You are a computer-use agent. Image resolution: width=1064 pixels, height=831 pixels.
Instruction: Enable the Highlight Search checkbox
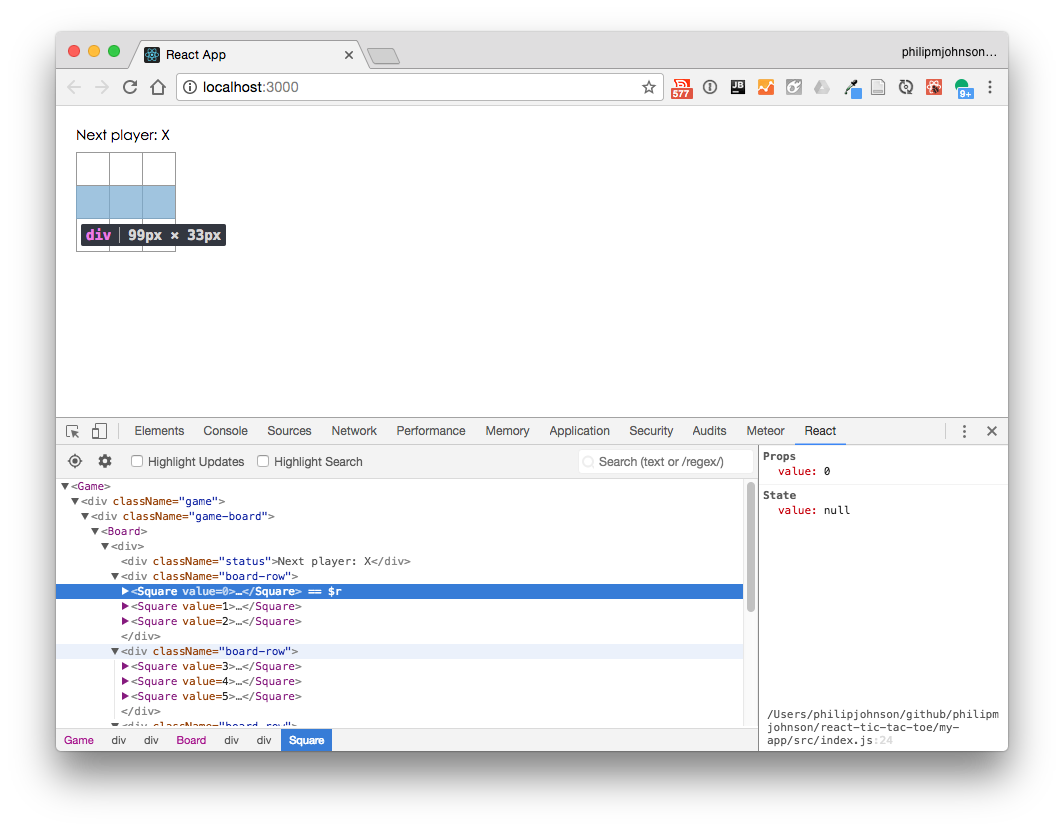point(264,461)
